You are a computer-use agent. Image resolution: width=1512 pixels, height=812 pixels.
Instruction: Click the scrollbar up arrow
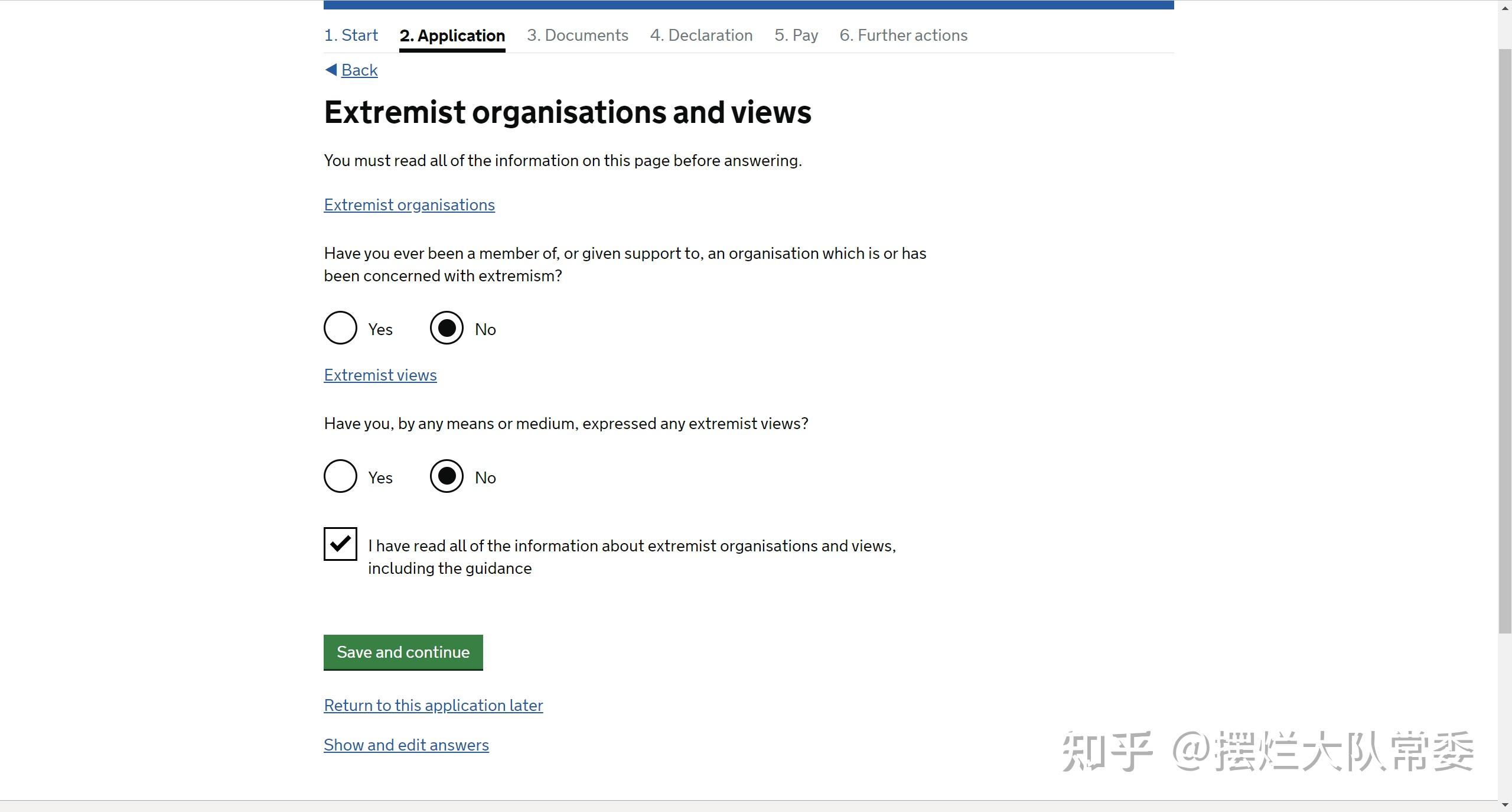pos(1505,8)
